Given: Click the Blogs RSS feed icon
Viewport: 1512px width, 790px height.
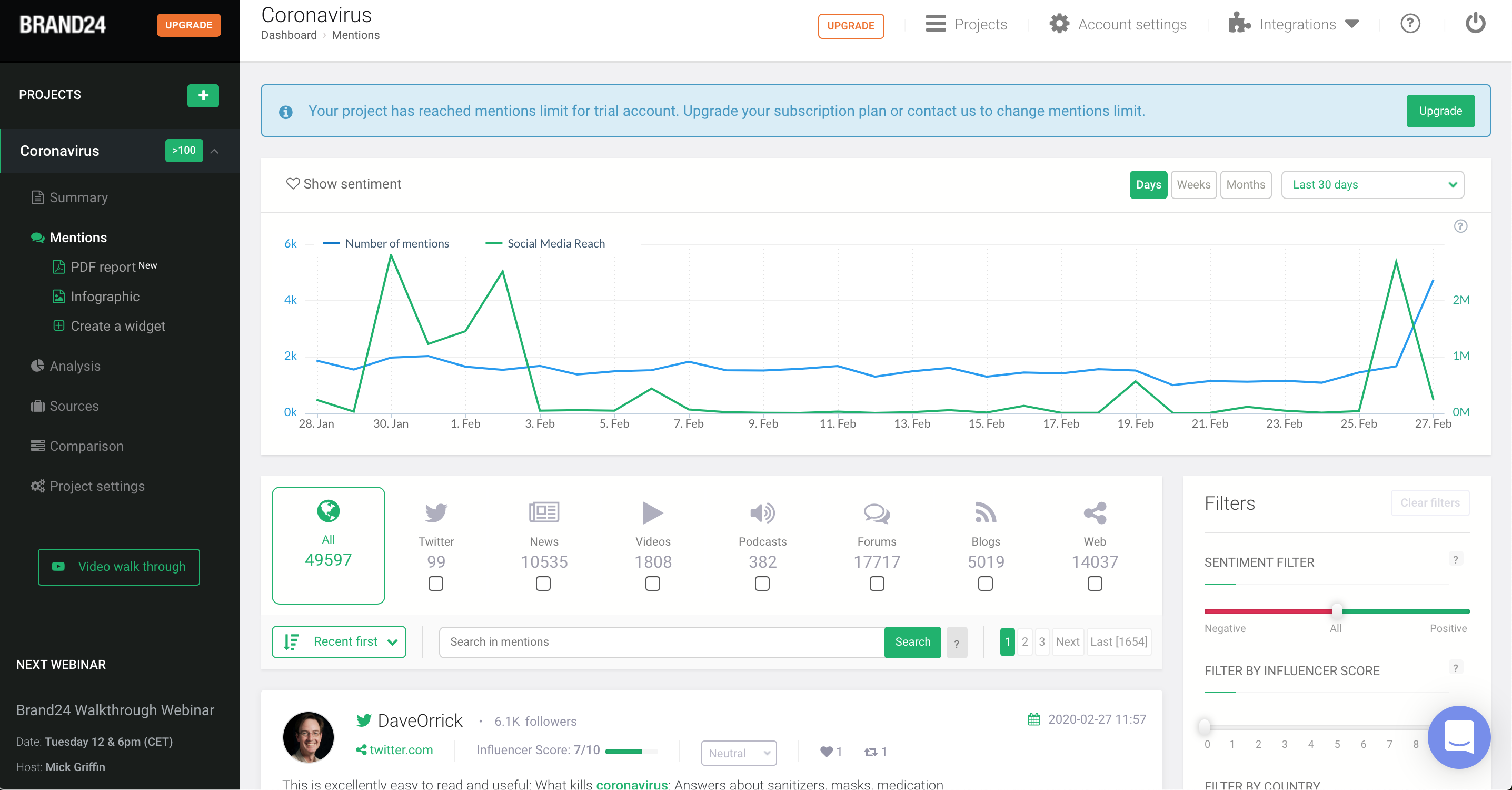Looking at the screenshot, I should pos(986,513).
